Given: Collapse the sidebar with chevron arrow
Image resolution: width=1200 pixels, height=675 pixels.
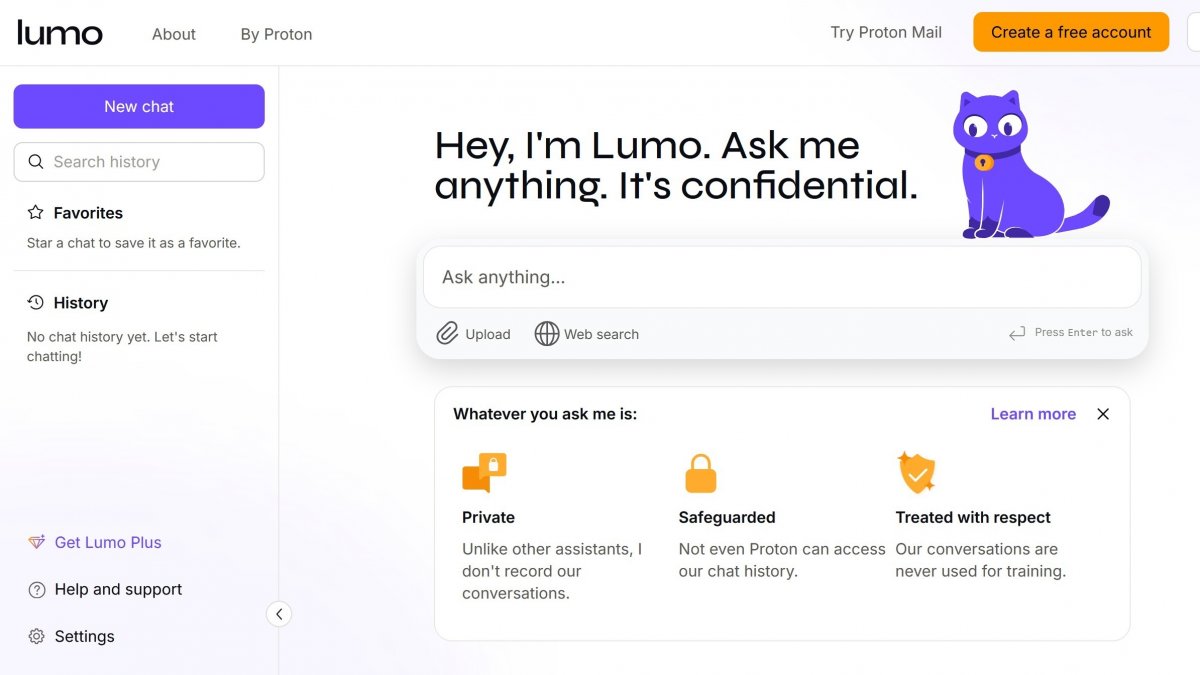Looking at the screenshot, I should click(279, 614).
